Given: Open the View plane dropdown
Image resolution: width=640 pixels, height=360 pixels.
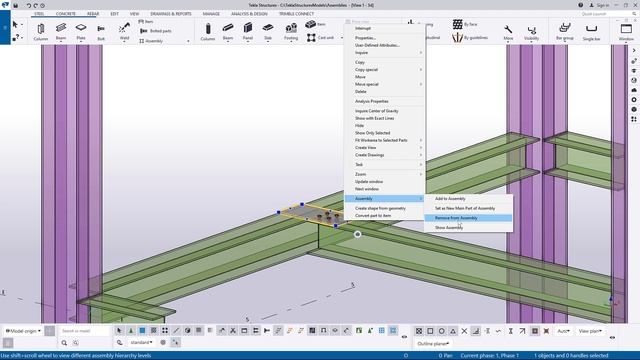Looking at the screenshot, I should 590,331.
